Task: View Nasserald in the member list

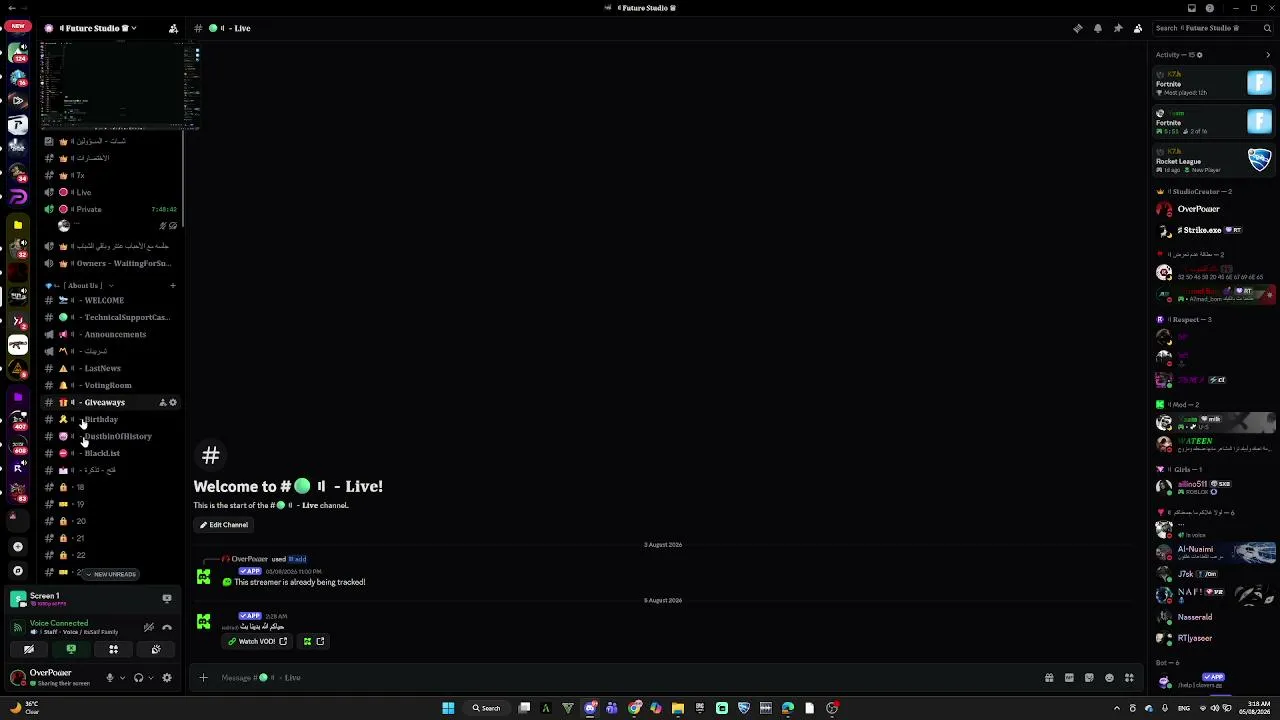Action: pos(1213,617)
